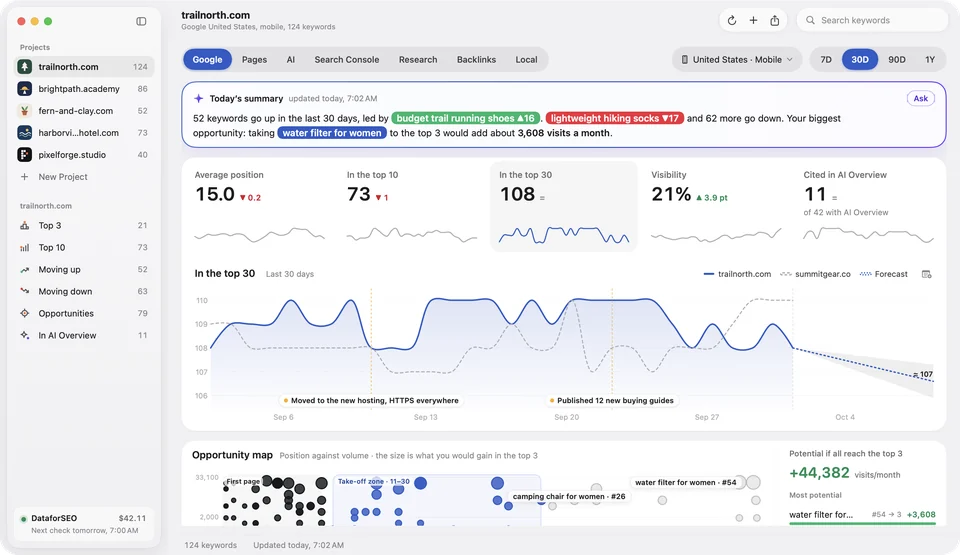The width and height of the screenshot is (960, 555).
Task: Click the 'Published 12 new buying guides' annotation
Action: click(x=611, y=401)
